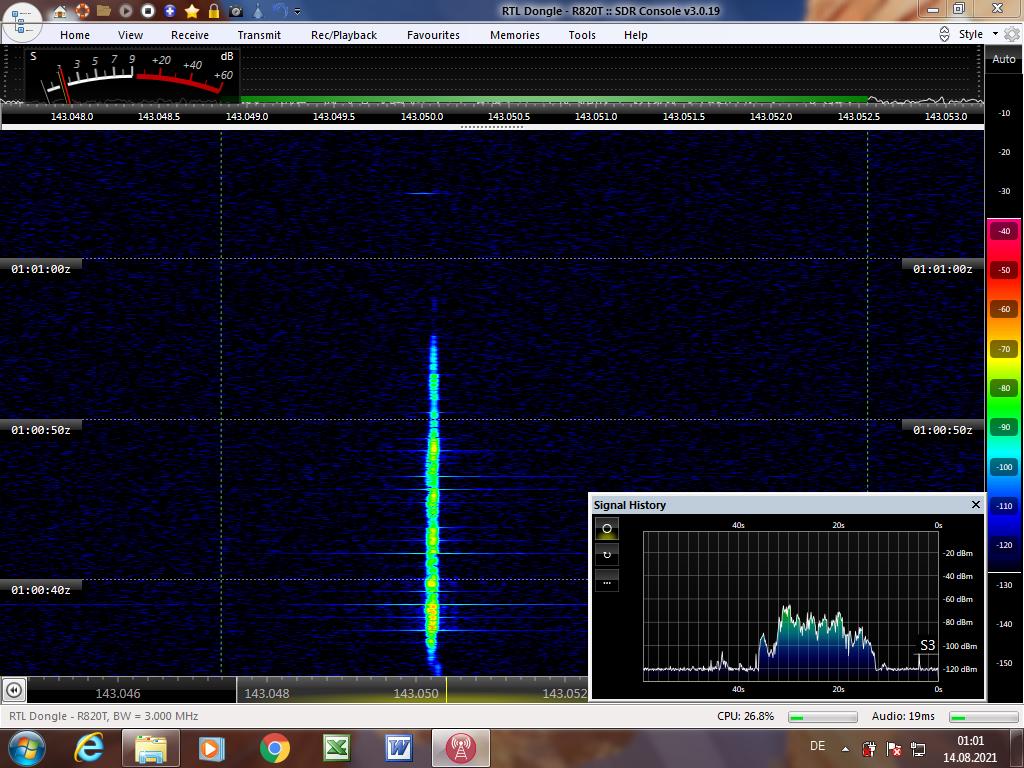
Task: Click the blue swirl icon in quick toolbar
Action: click(x=280, y=11)
